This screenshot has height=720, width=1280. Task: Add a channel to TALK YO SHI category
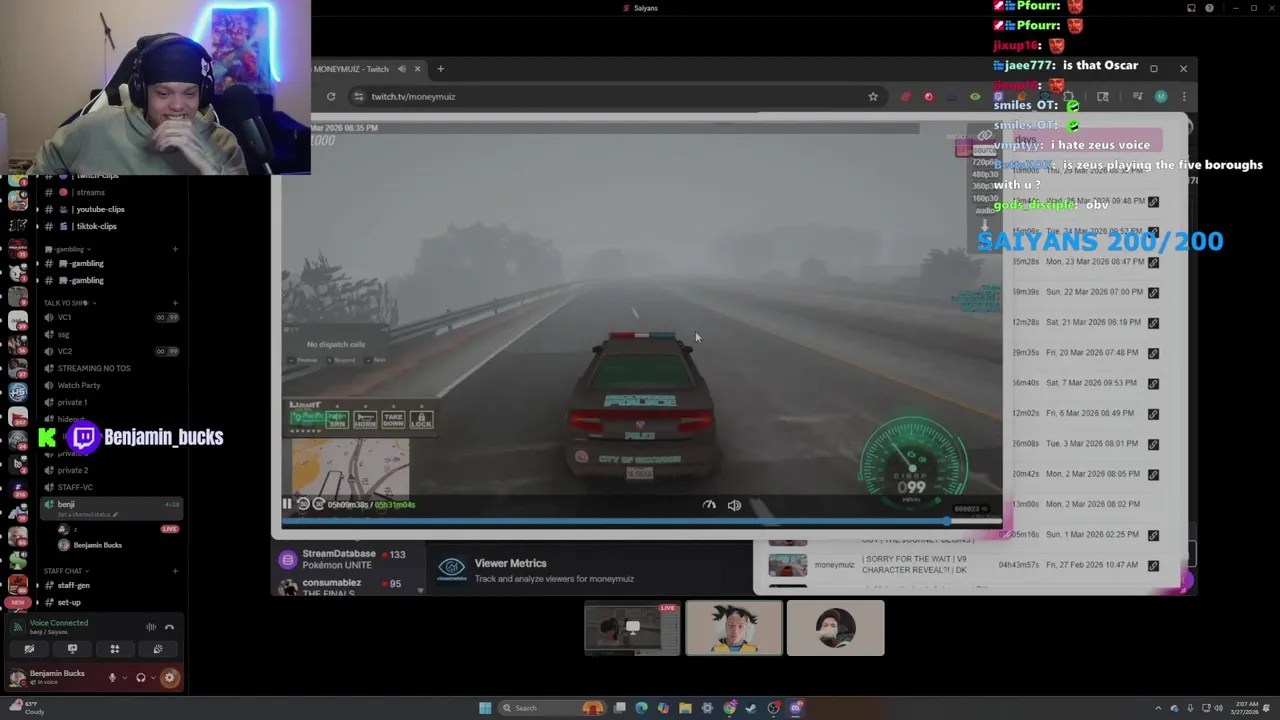(175, 303)
